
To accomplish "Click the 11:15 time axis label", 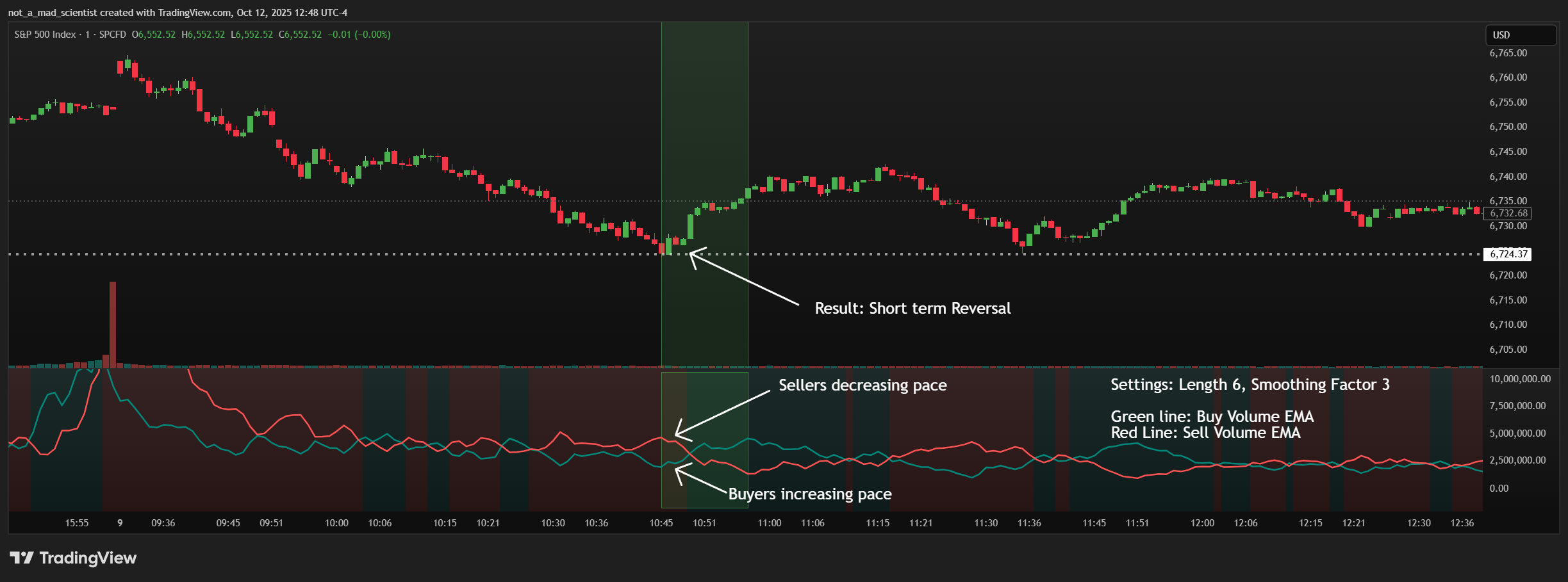I will [x=878, y=523].
